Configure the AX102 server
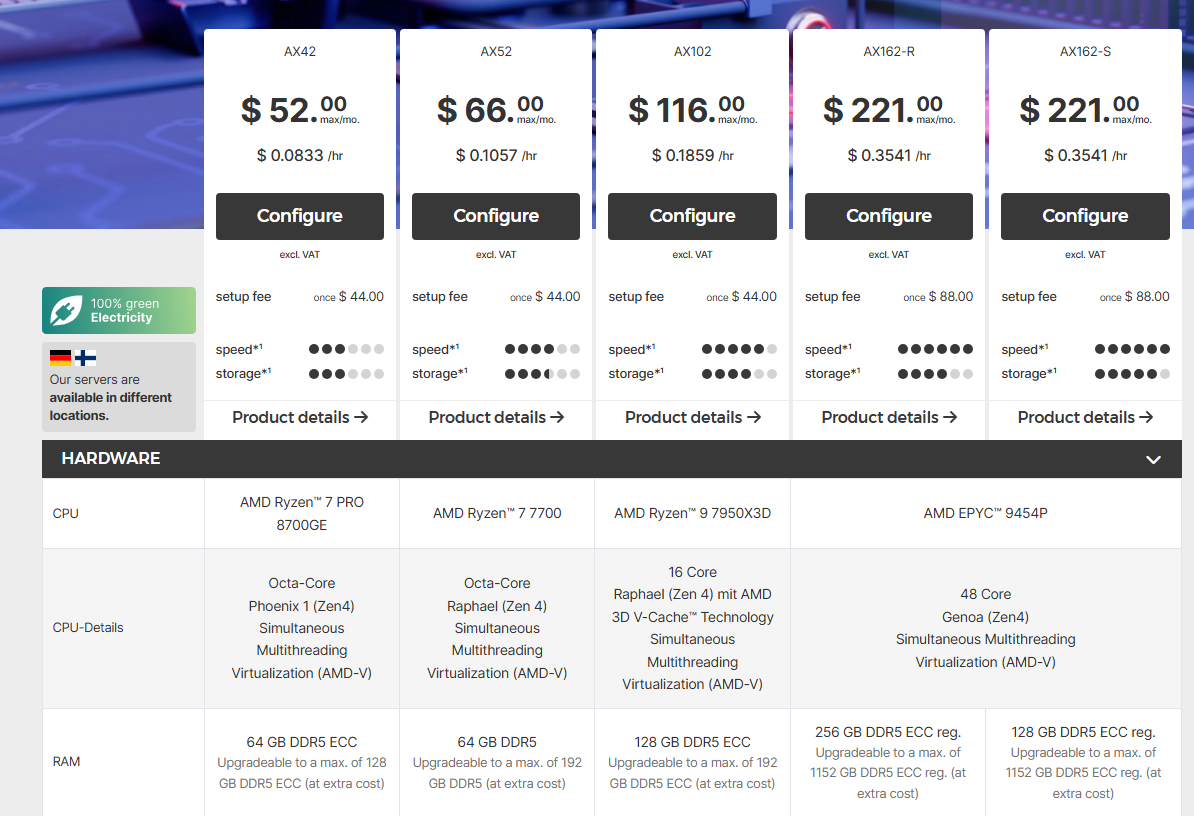 pos(692,216)
